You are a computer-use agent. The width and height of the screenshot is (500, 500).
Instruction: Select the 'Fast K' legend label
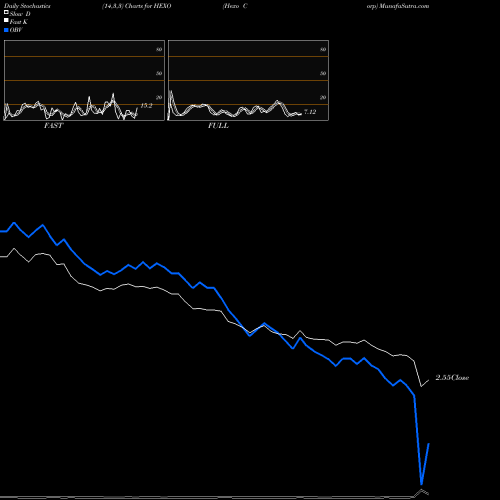tap(19, 22)
